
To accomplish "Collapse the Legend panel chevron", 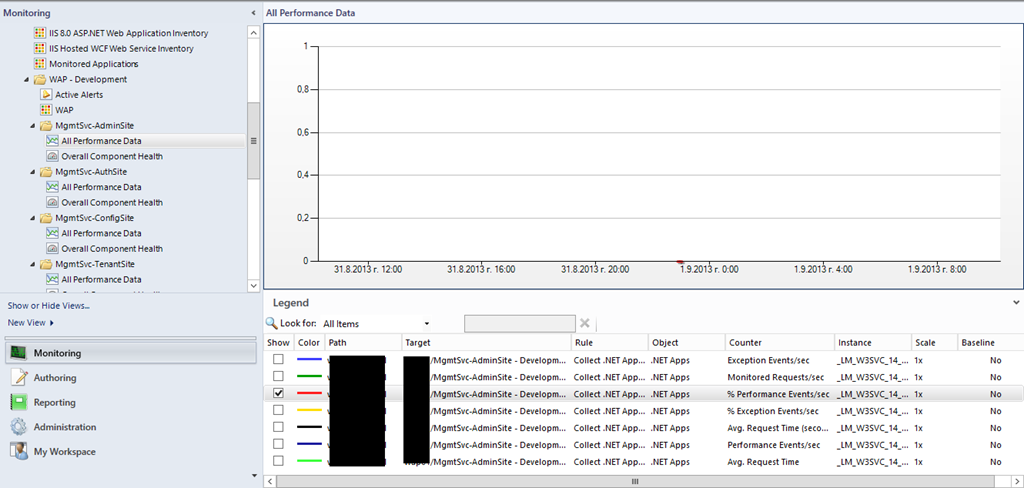I will (1016, 301).
